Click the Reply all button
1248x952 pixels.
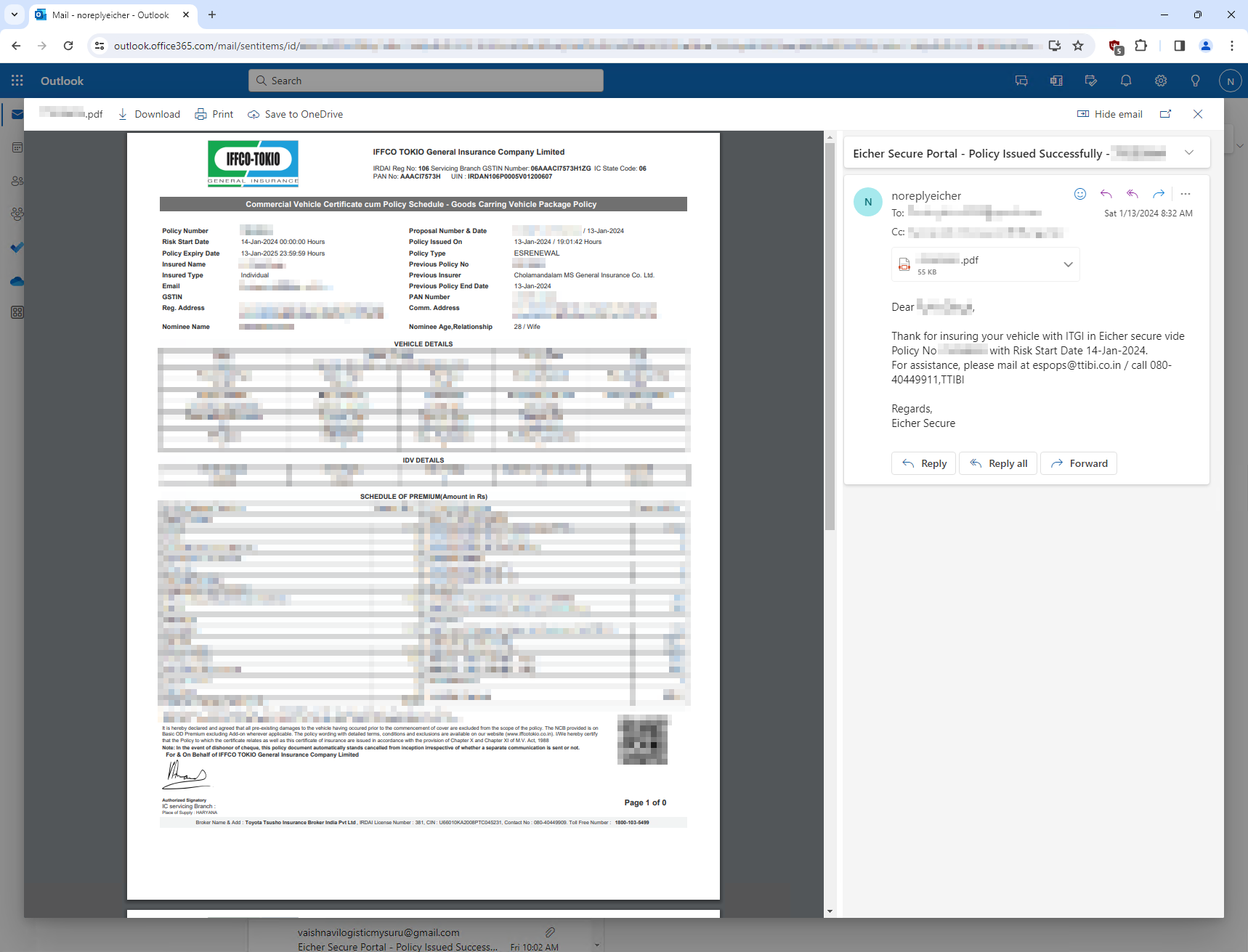point(999,463)
